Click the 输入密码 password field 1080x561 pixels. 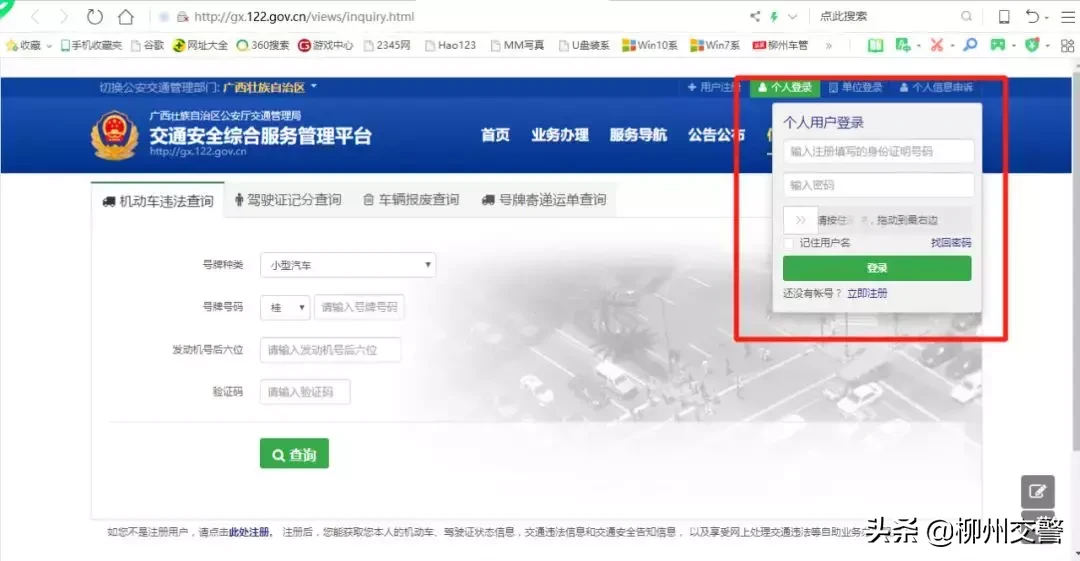point(878,185)
